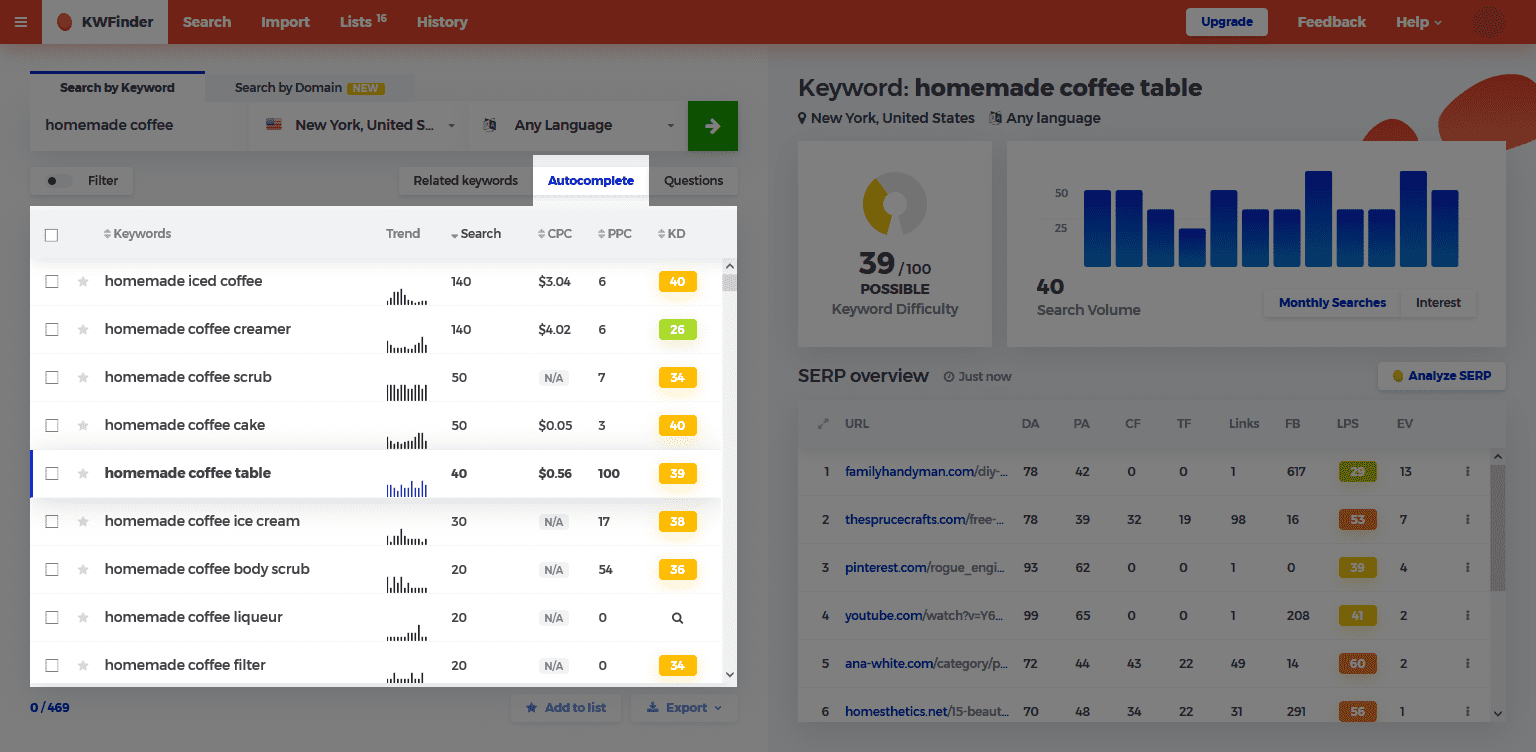Expand the Export dropdown
This screenshot has height=752, width=1536.
(x=684, y=708)
